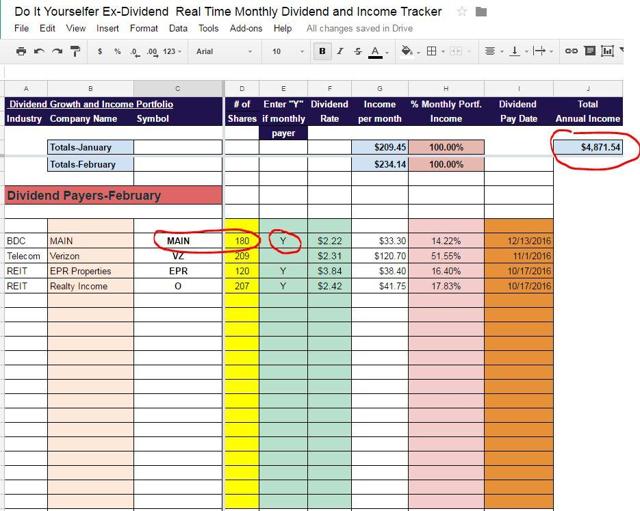Star this spreadsheet document
Screen dimensions: 640x511
[462, 11]
